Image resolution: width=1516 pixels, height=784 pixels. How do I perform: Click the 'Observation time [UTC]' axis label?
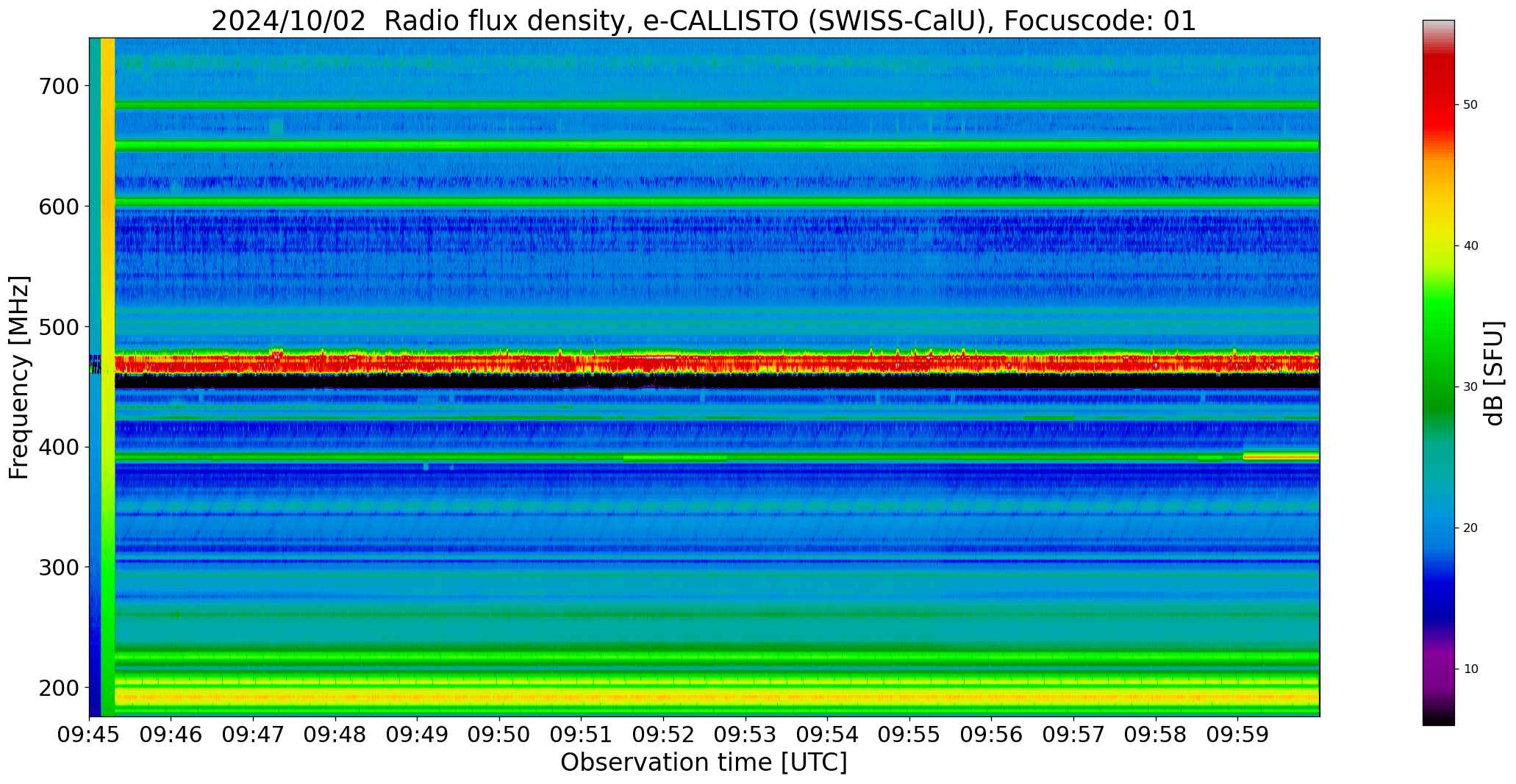pos(704,763)
